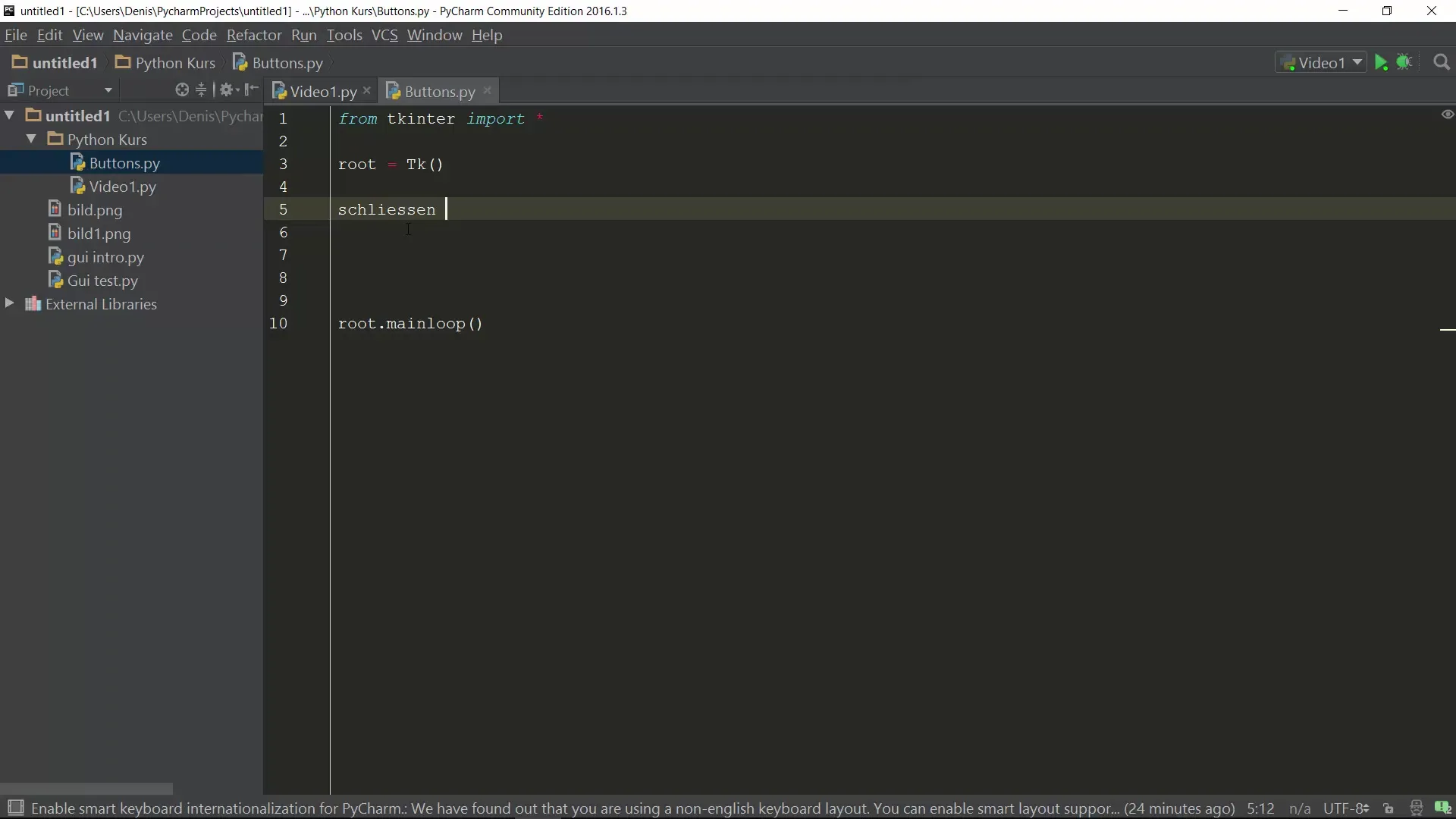Open the Window menu
1456x819 pixels.
pos(435,35)
